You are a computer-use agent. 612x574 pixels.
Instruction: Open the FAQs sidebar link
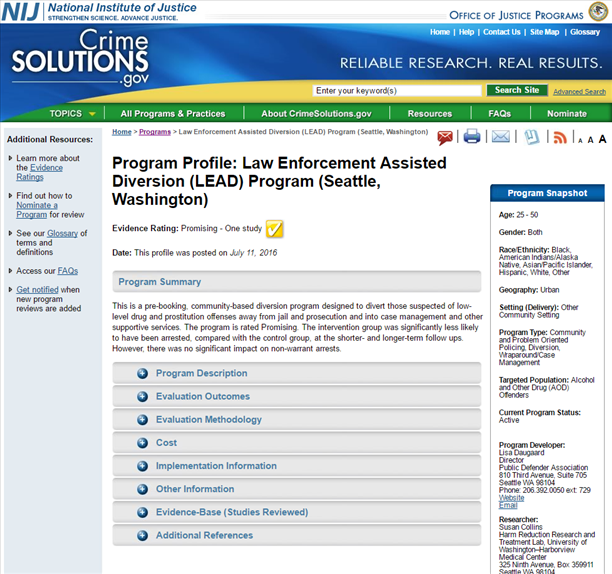pos(68,271)
